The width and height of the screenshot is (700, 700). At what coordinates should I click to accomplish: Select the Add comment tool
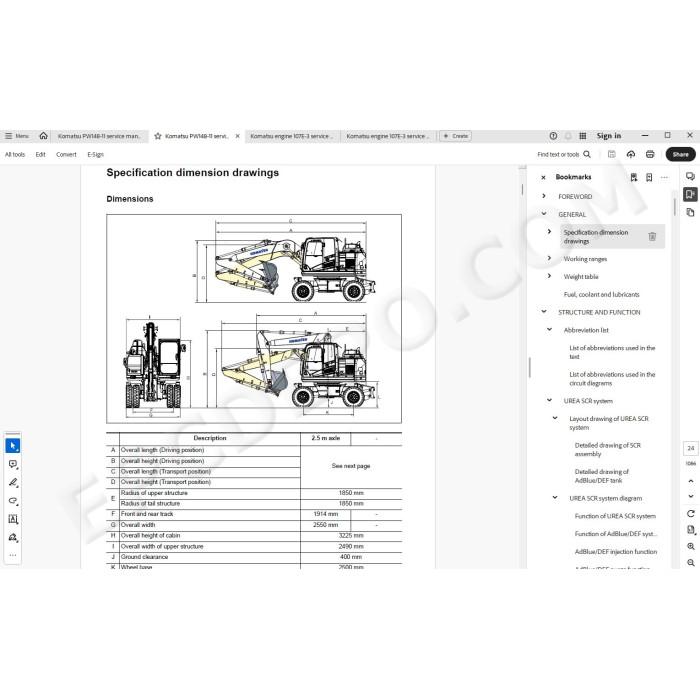pos(12,464)
